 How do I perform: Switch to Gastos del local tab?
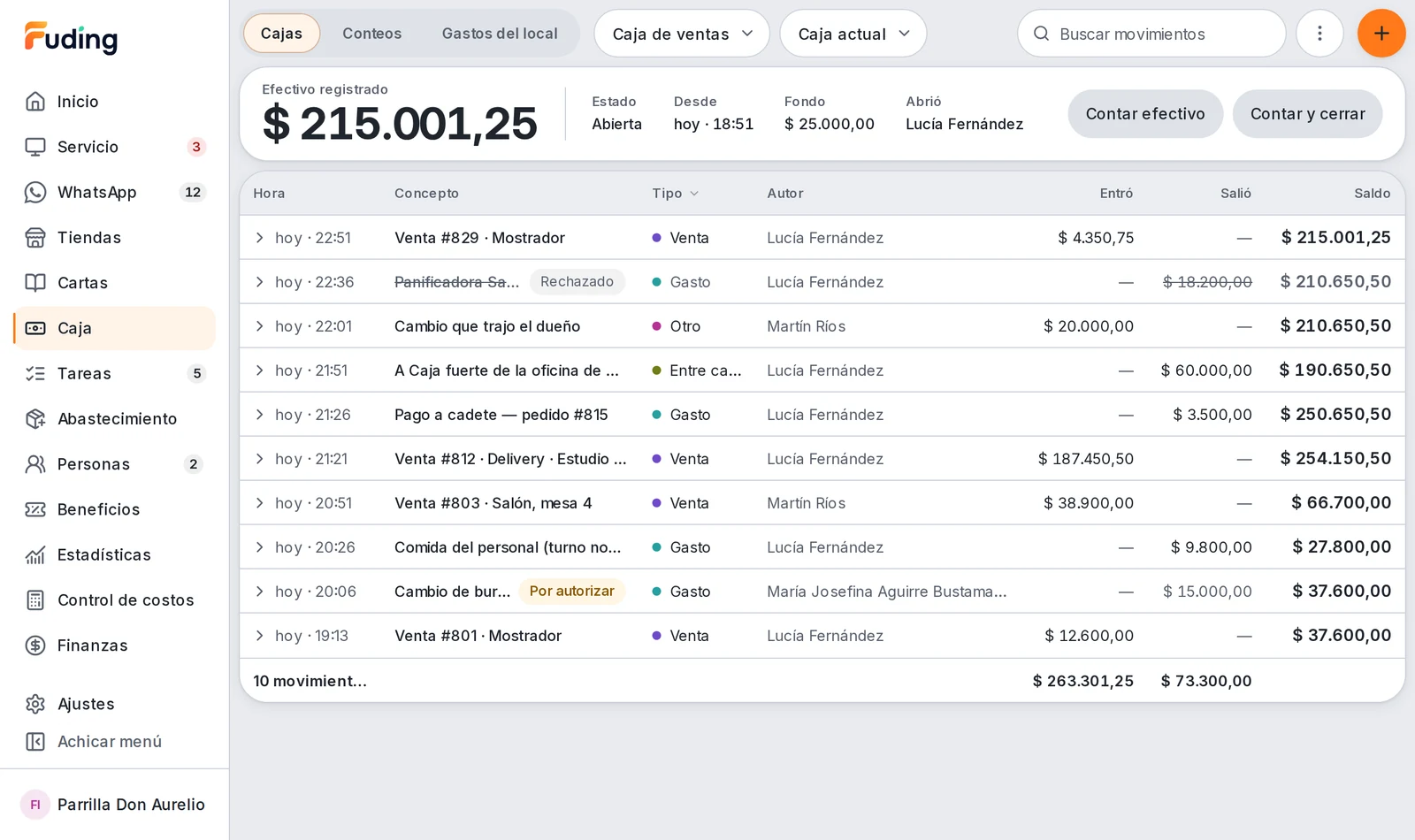pyautogui.click(x=500, y=34)
